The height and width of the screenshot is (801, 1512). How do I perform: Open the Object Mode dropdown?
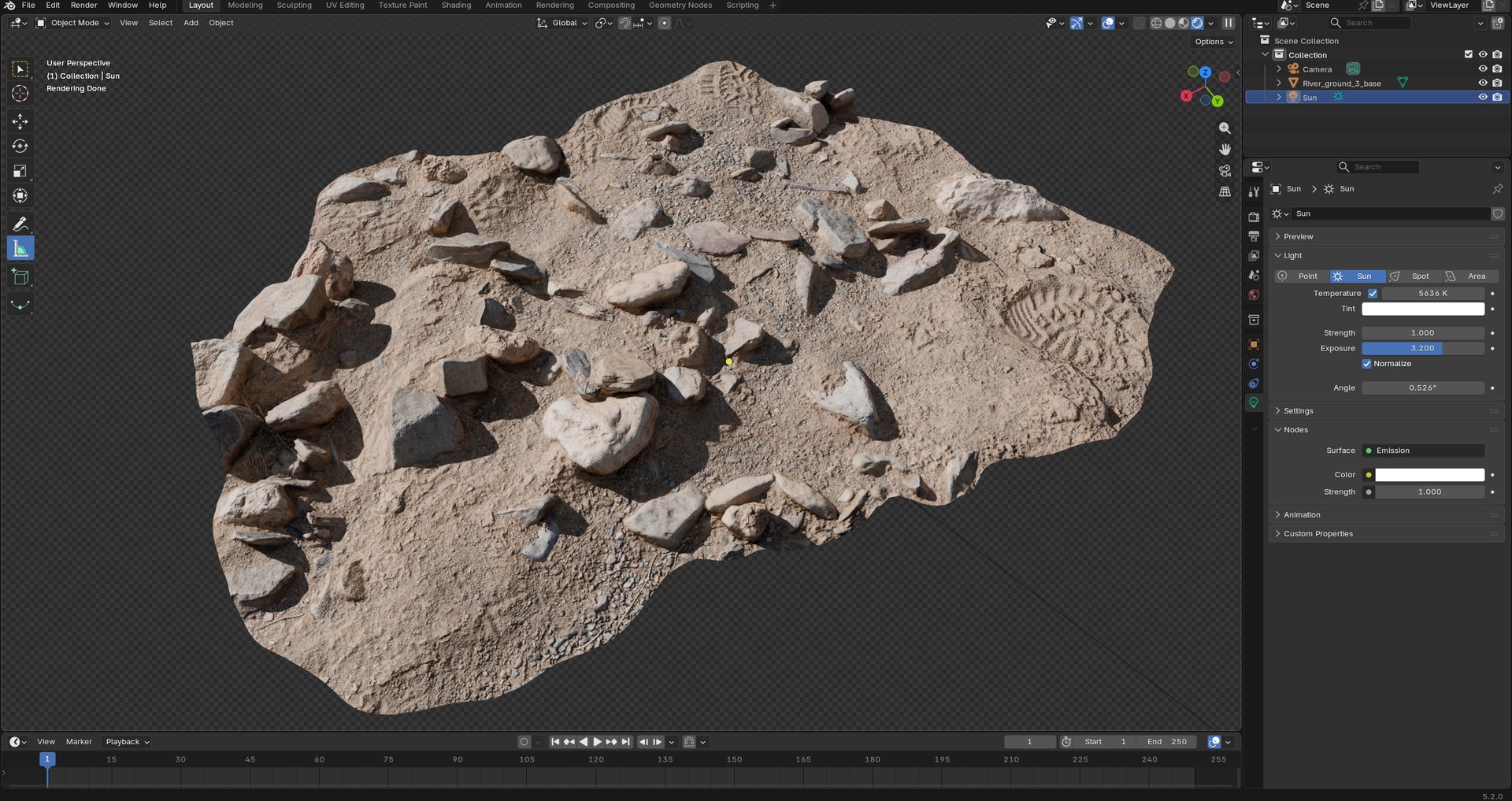73,23
